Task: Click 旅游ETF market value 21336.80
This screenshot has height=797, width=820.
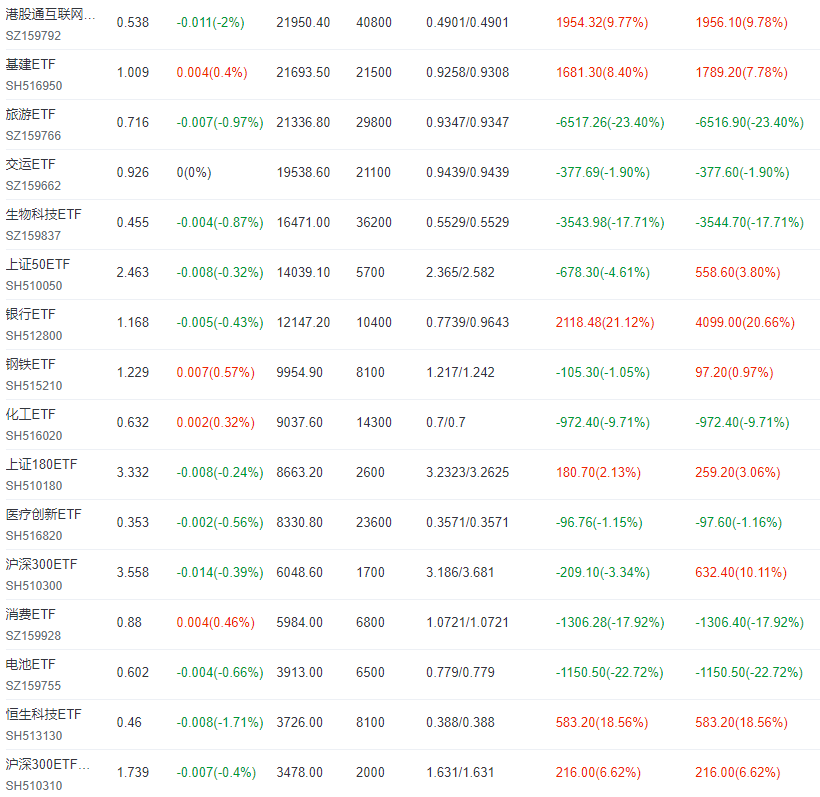Action: [303, 122]
